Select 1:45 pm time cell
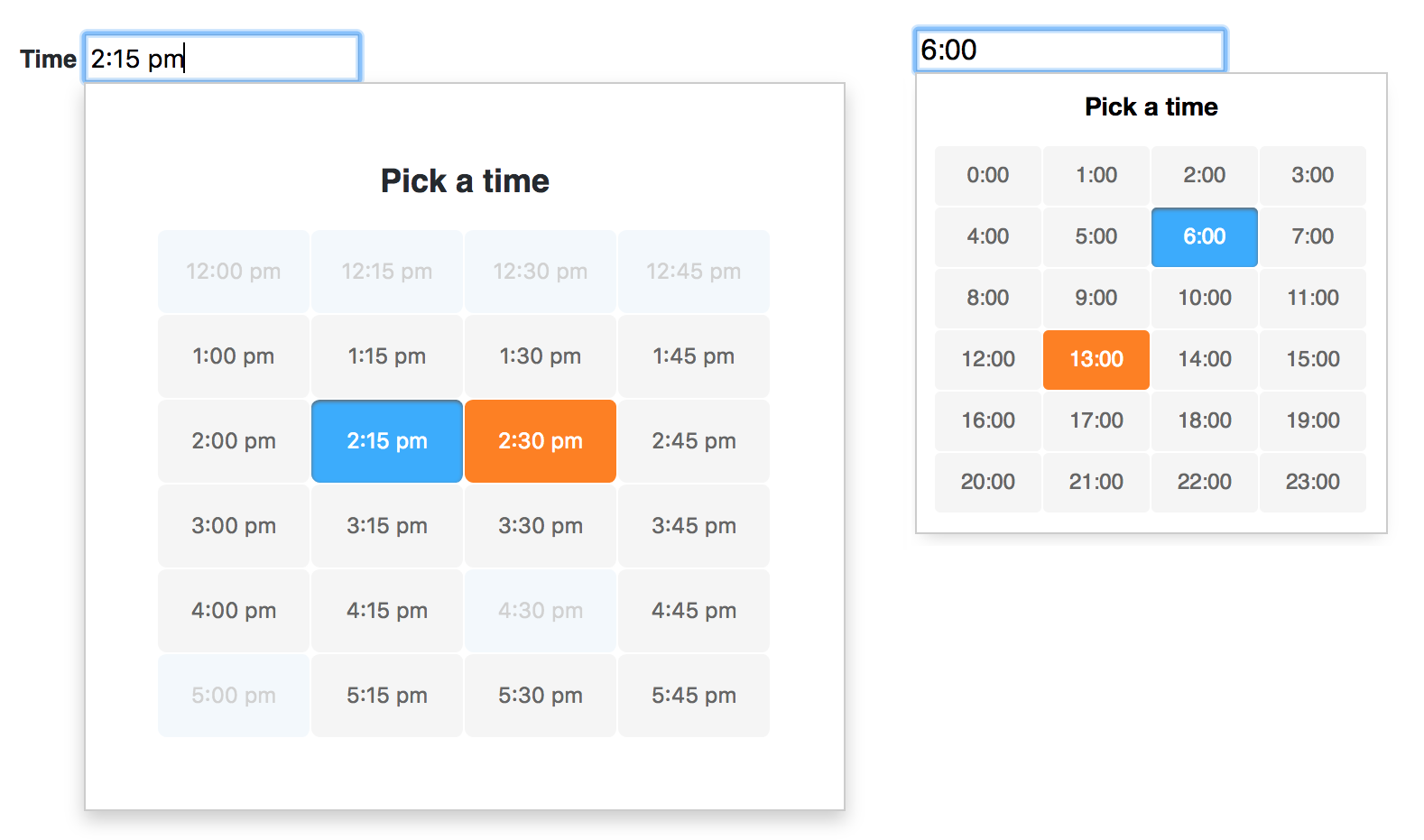Image resolution: width=1424 pixels, height=840 pixels. (694, 356)
